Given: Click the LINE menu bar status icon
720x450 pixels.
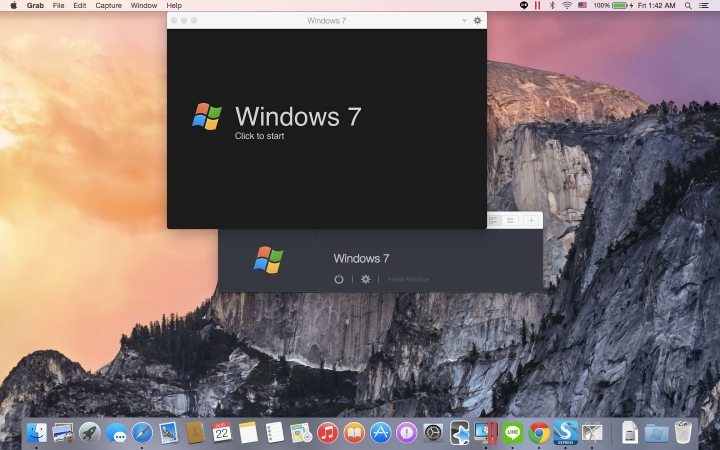Looking at the screenshot, I should (x=524, y=6).
